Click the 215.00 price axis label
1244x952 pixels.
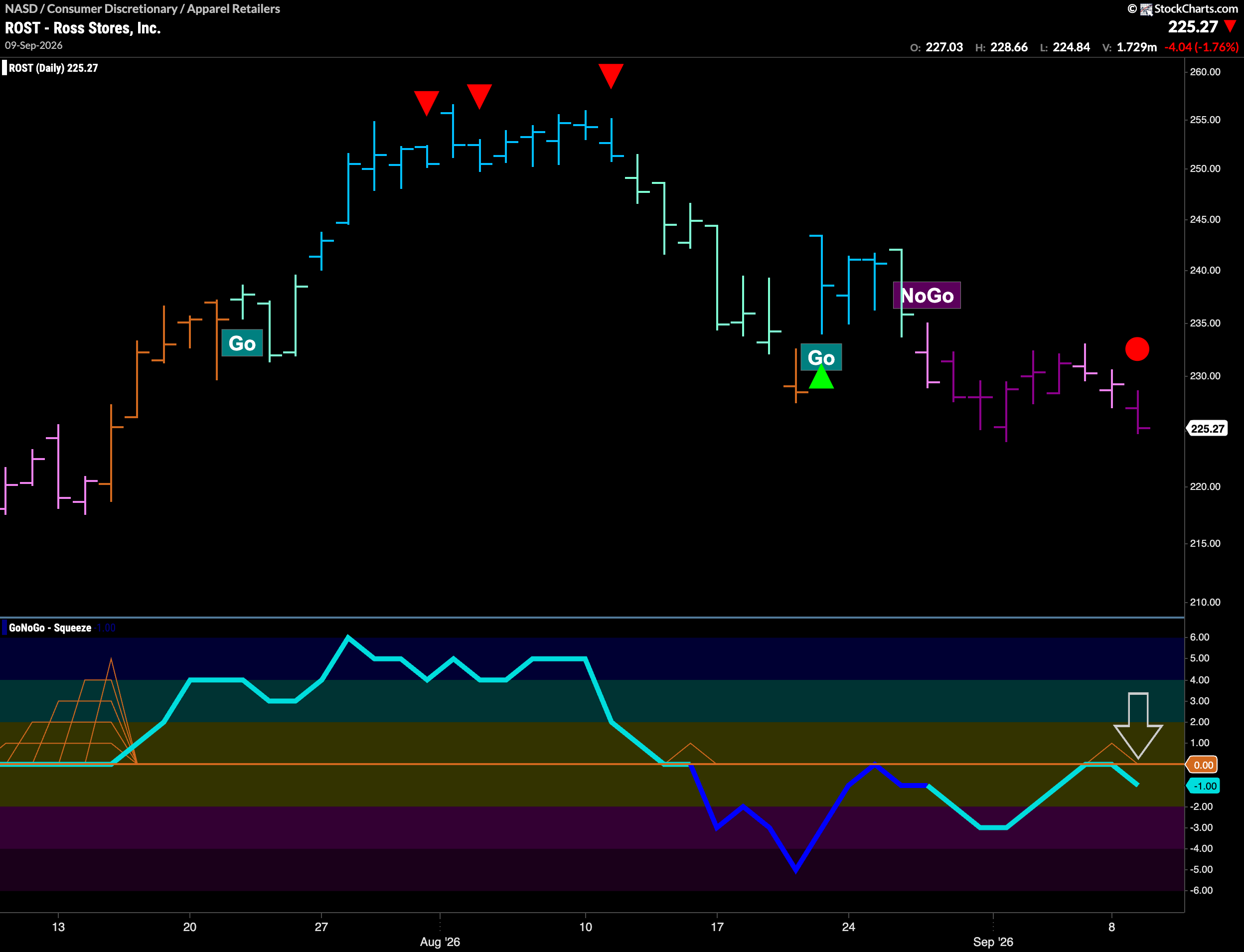[1205, 543]
